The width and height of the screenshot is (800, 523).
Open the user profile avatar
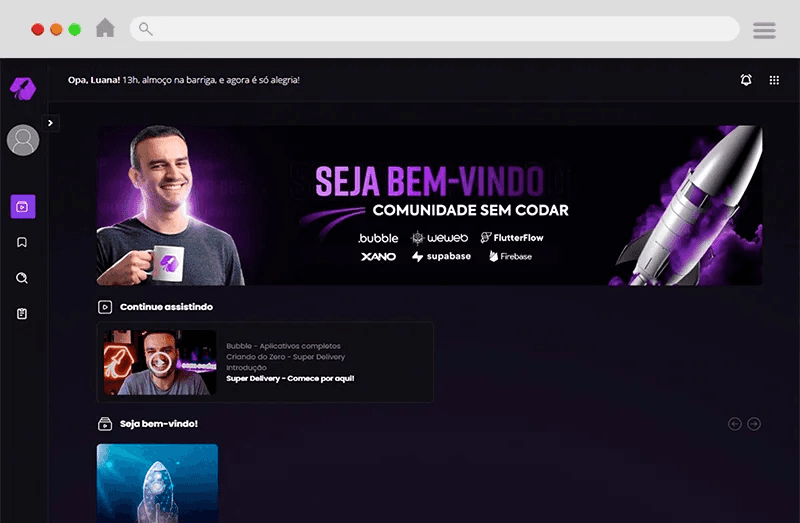click(23, 140)
